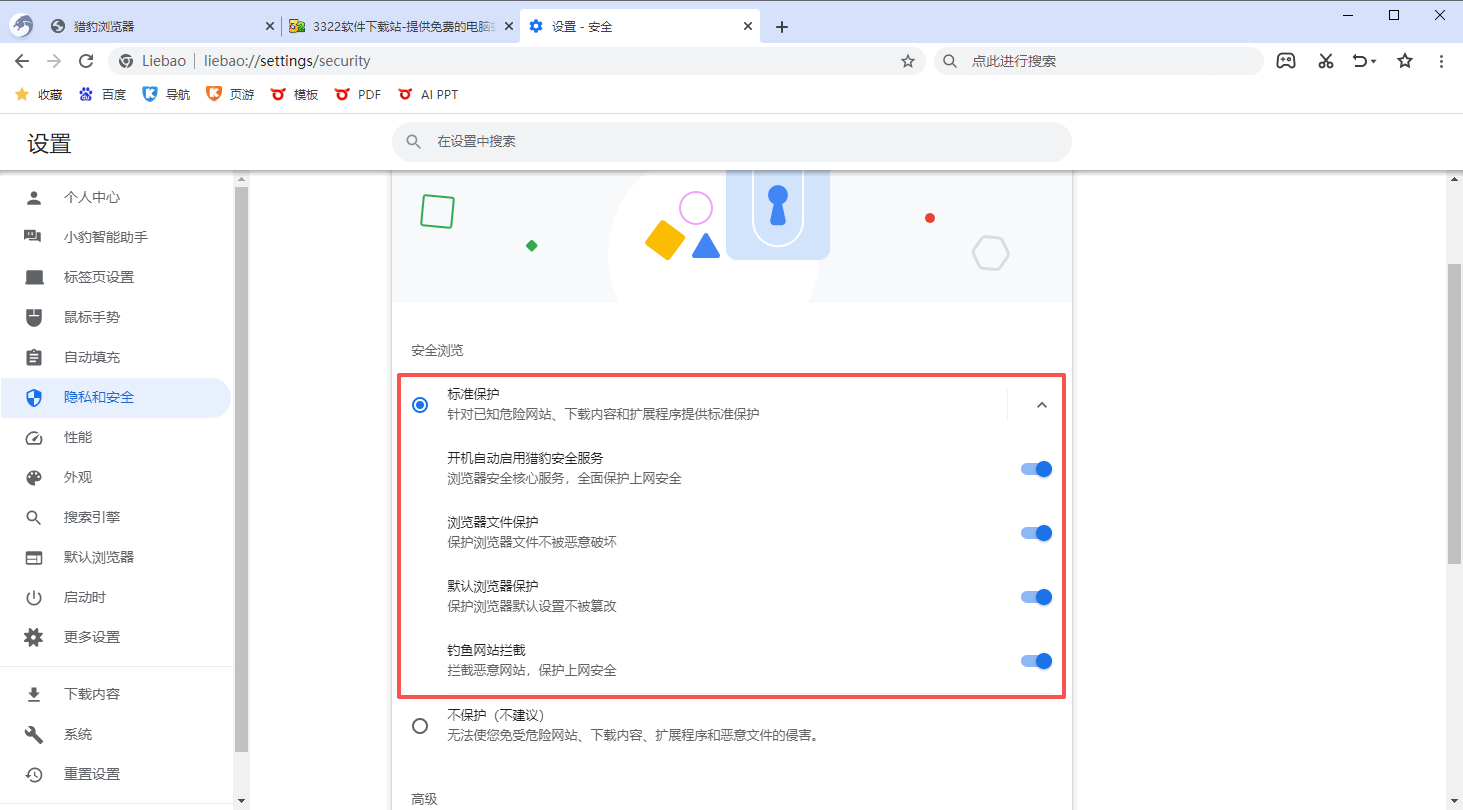
Task: Open the 下载内容 downloads icon
Action: click(x=33, y=693)
